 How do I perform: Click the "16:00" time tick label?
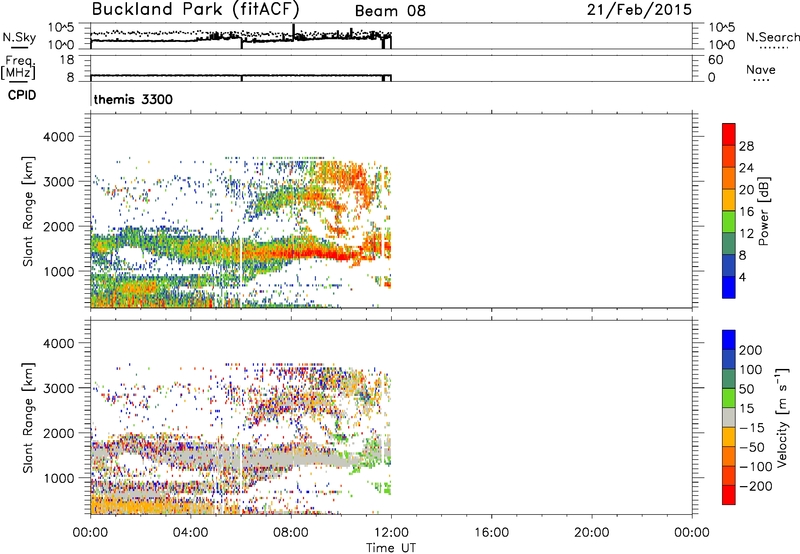(x=491, y=533)
